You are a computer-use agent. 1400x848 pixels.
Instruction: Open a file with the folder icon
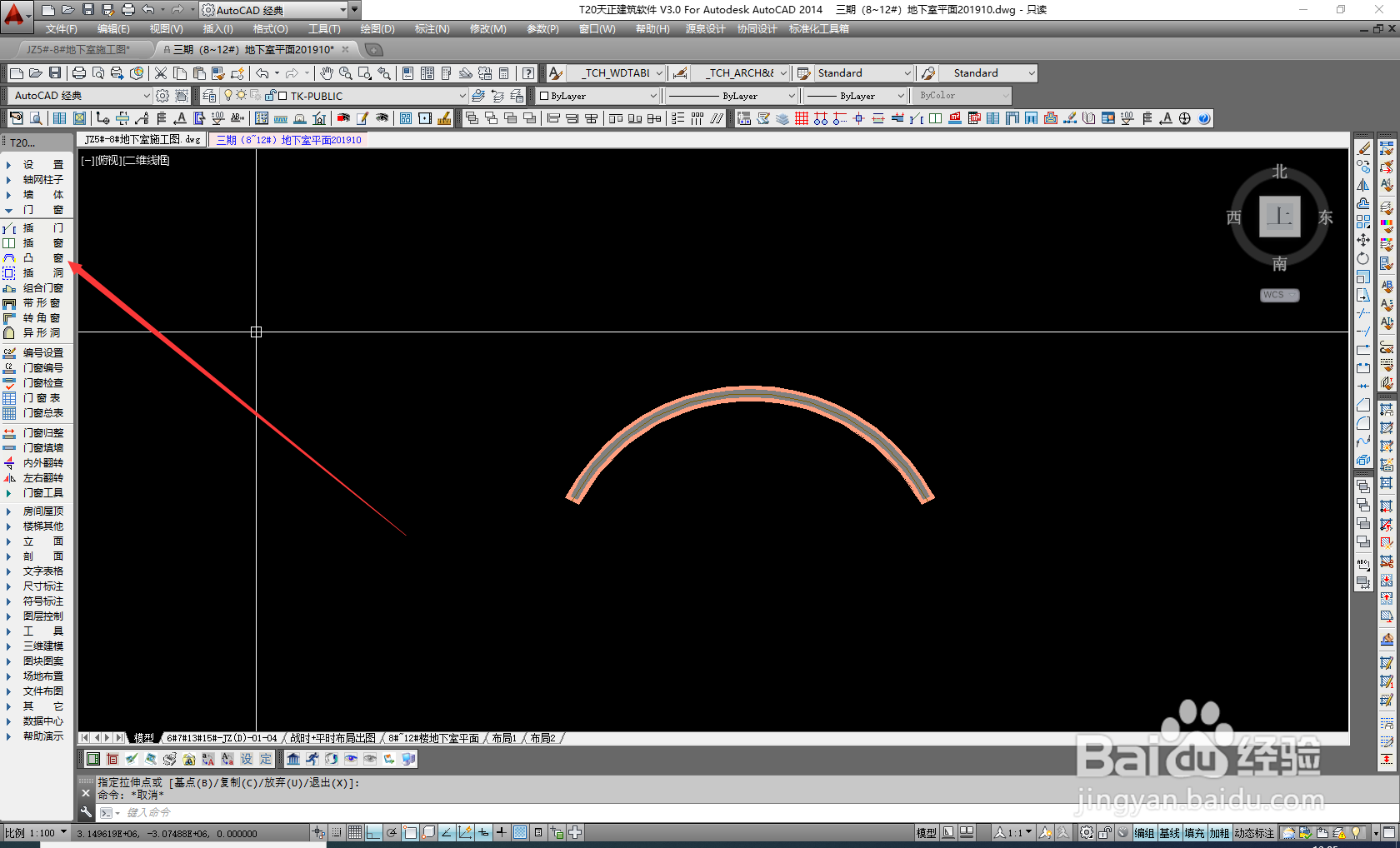tap(36, 73)
